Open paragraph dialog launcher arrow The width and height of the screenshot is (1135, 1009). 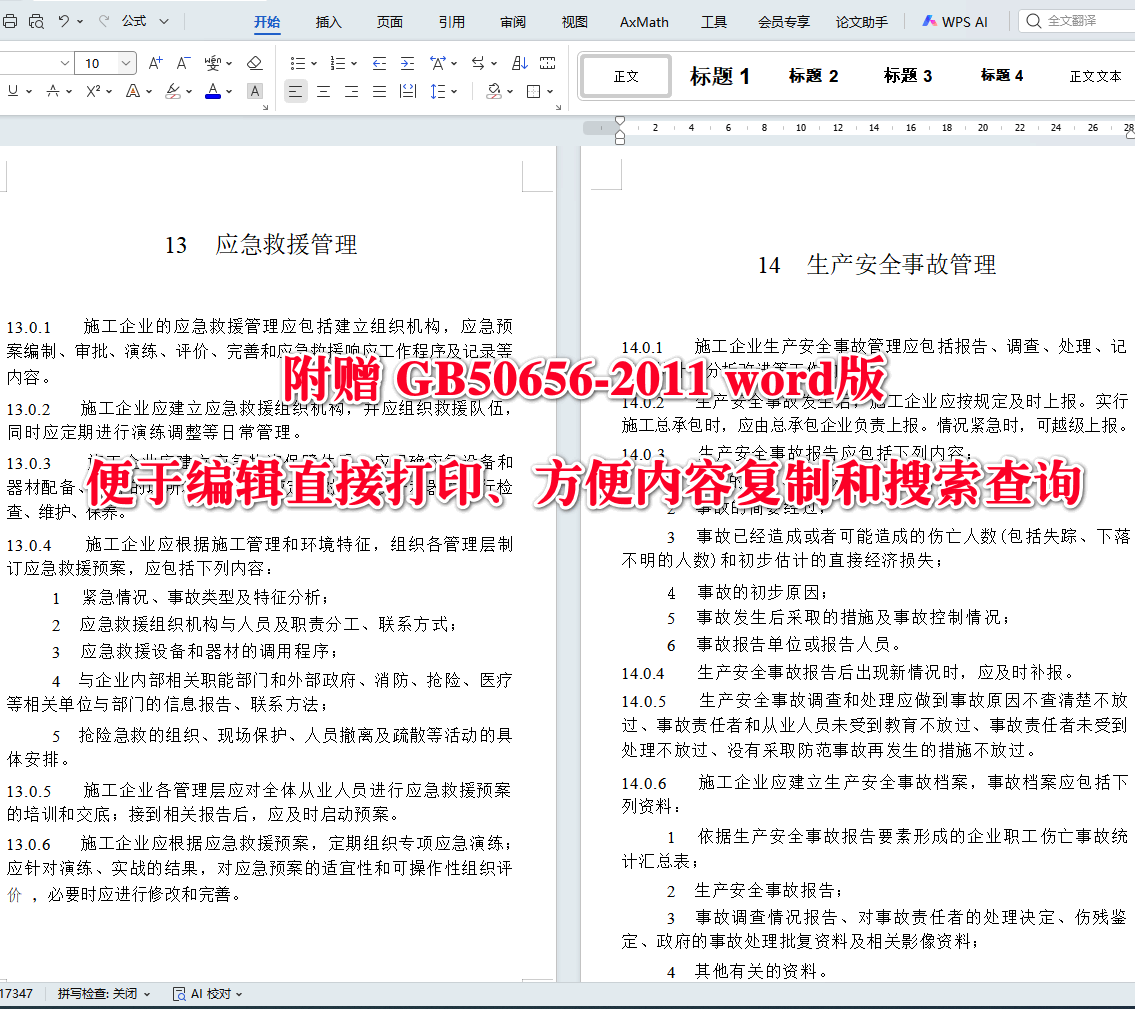coord(558,107)
